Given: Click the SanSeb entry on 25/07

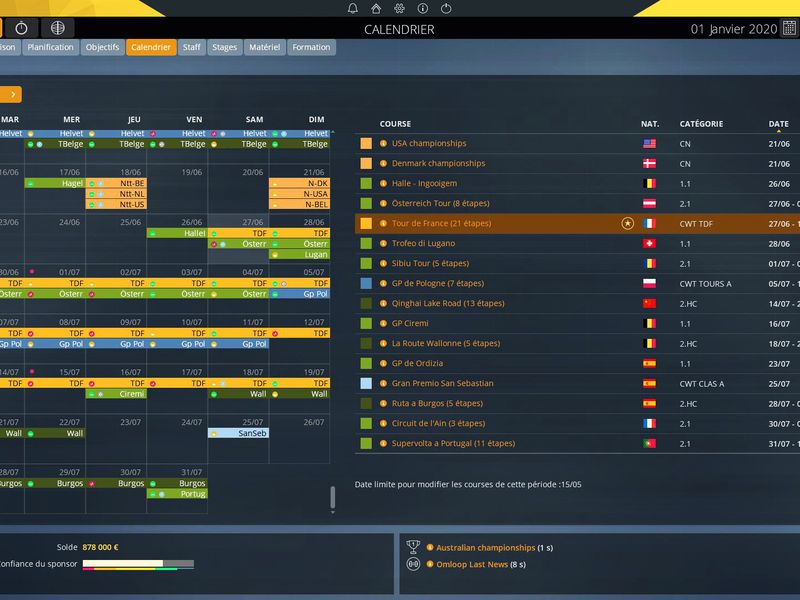Looking at the screenshot, I should 238,433.
